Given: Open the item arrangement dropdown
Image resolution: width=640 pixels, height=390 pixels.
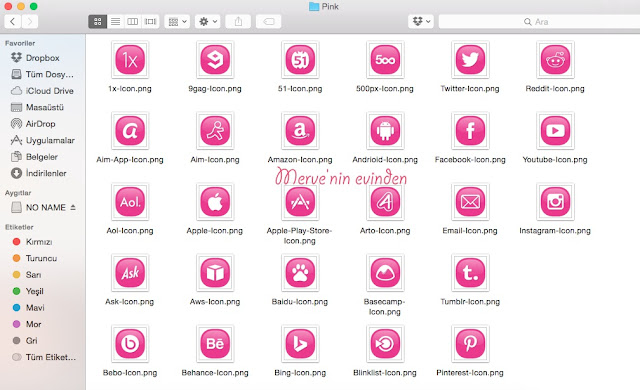Looking at the screenshot, I should [177, 22].
